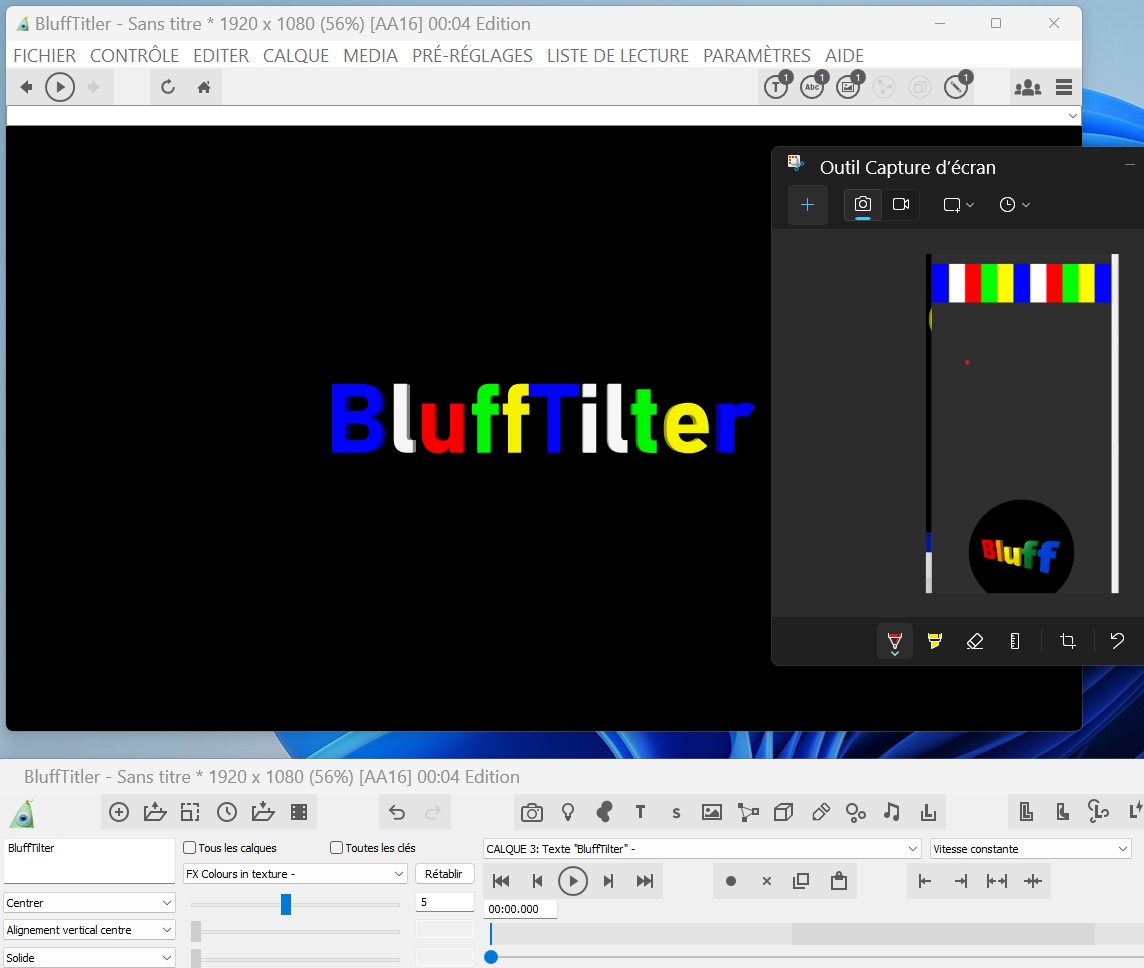Click the save show folder-arrow icon
1144x968 pixels.
tap(263, 812)
